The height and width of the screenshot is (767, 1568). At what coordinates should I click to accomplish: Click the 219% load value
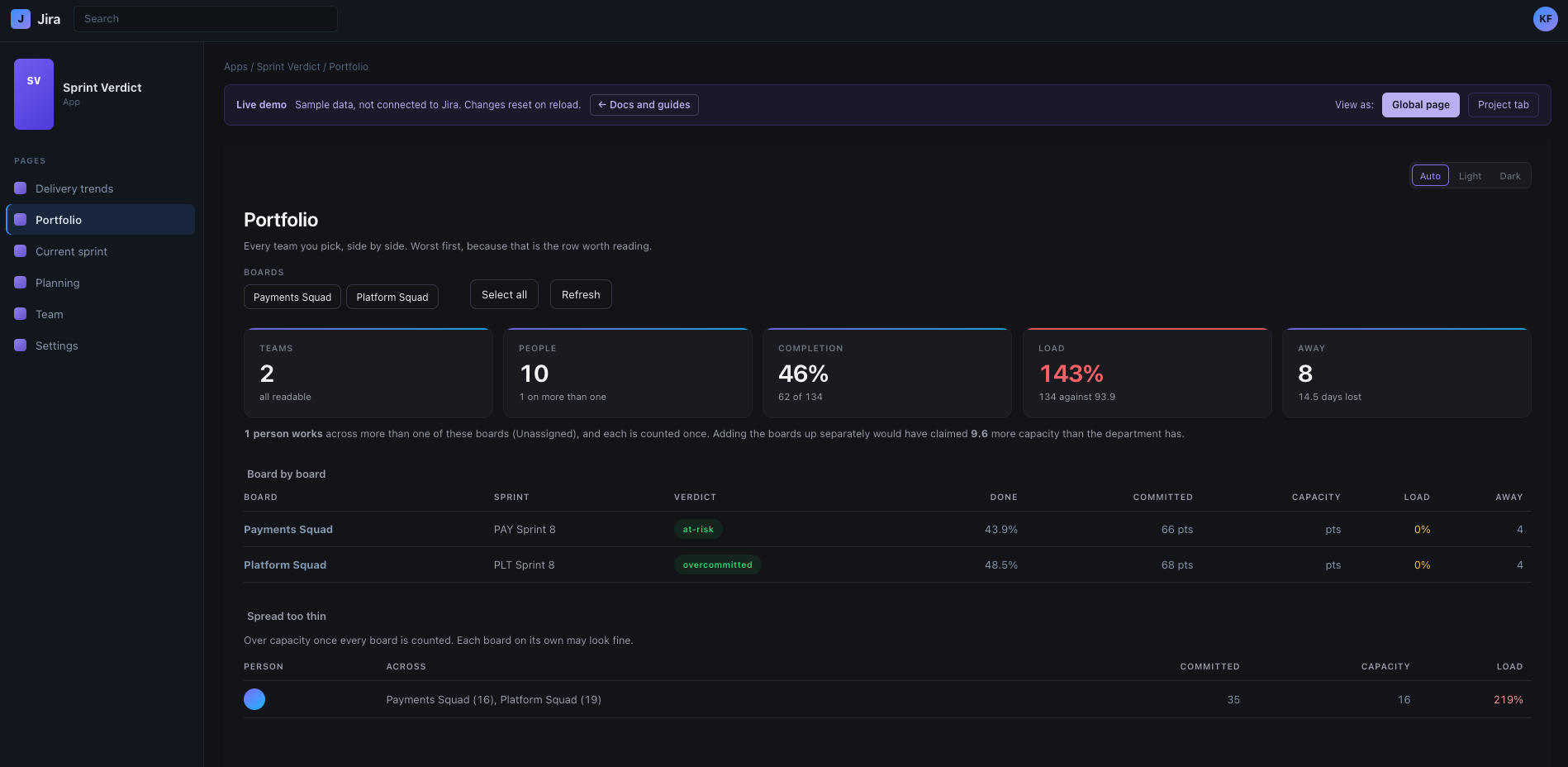1509,700
